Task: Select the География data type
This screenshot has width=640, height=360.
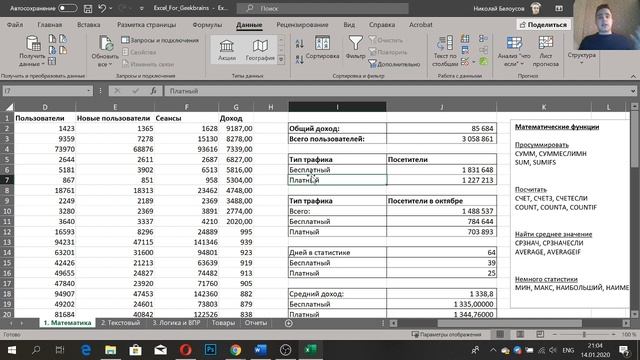Action: tap(260, 50)
